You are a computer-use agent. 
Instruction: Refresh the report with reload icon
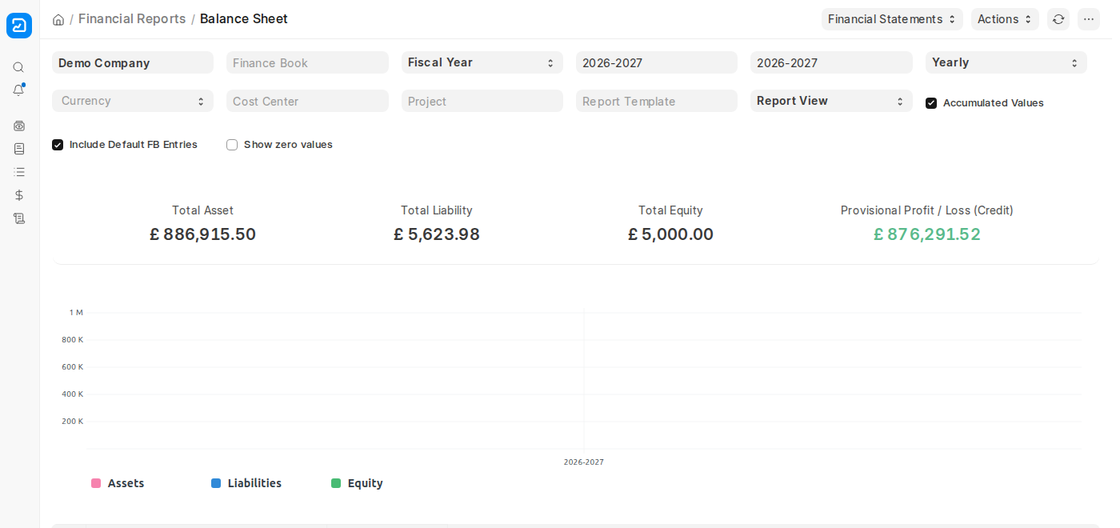(1059, 19)
